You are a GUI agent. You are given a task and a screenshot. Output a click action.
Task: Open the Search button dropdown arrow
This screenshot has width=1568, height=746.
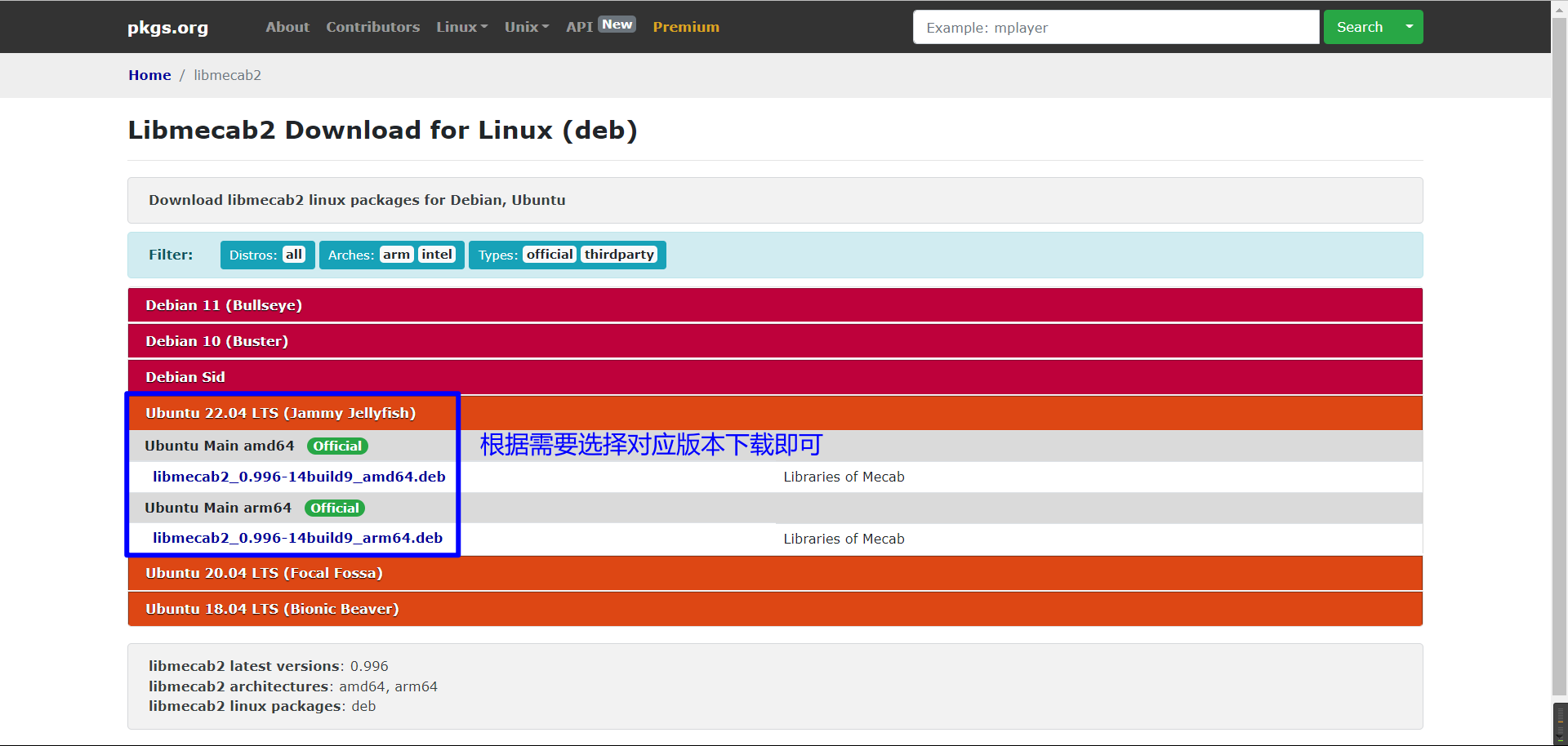[1408, 27]
